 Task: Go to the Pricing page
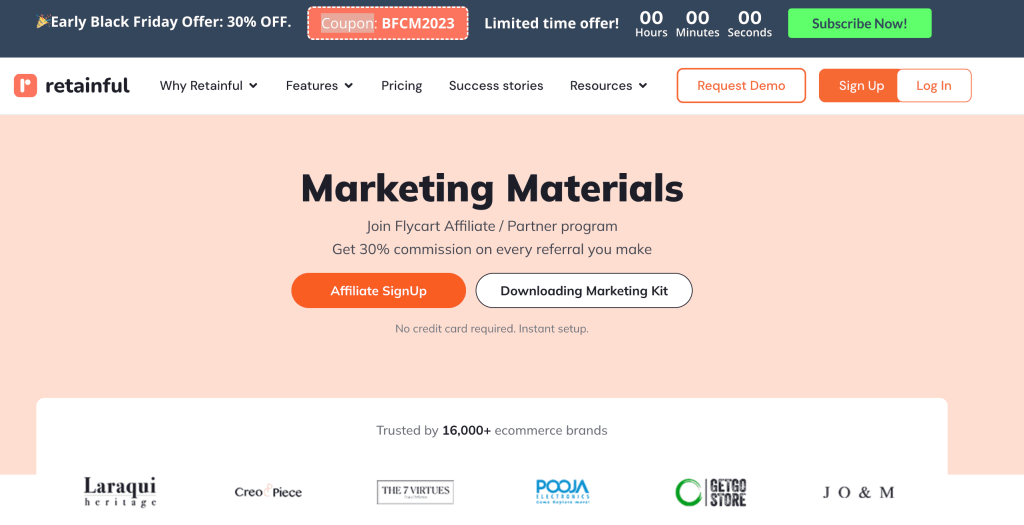402,86
